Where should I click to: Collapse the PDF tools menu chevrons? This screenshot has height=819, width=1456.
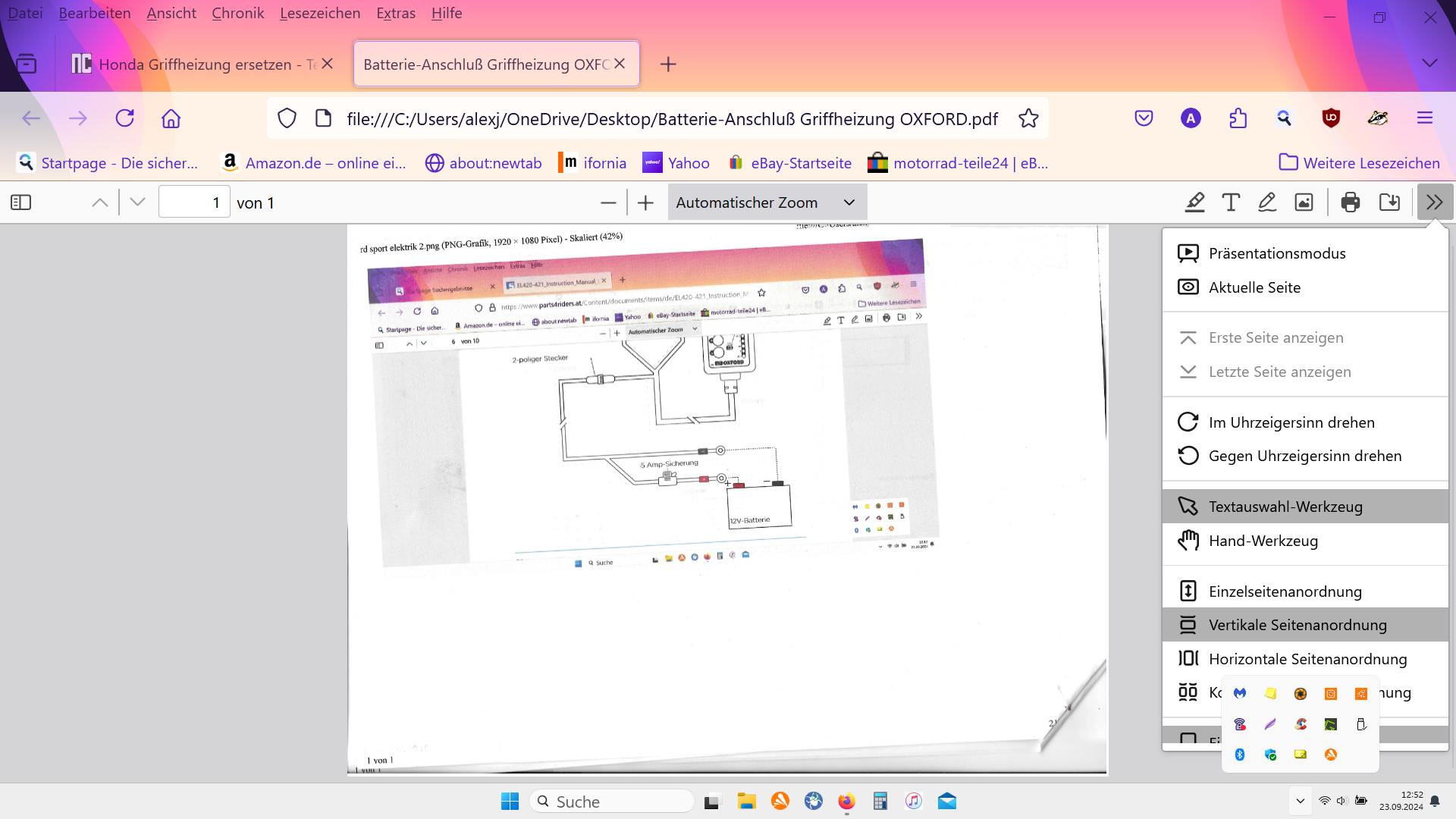point(1435,202)
